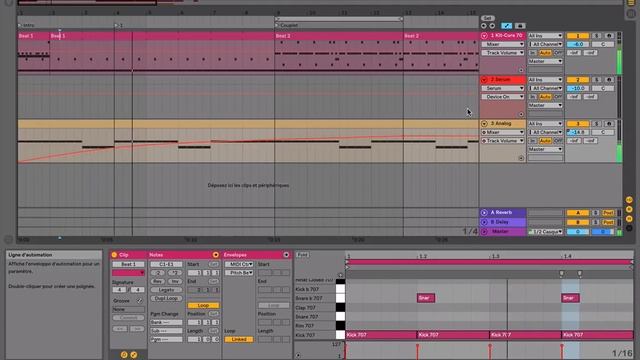640x360 pixels.
Task: Click the Legato button
Action: coord(166,290)
